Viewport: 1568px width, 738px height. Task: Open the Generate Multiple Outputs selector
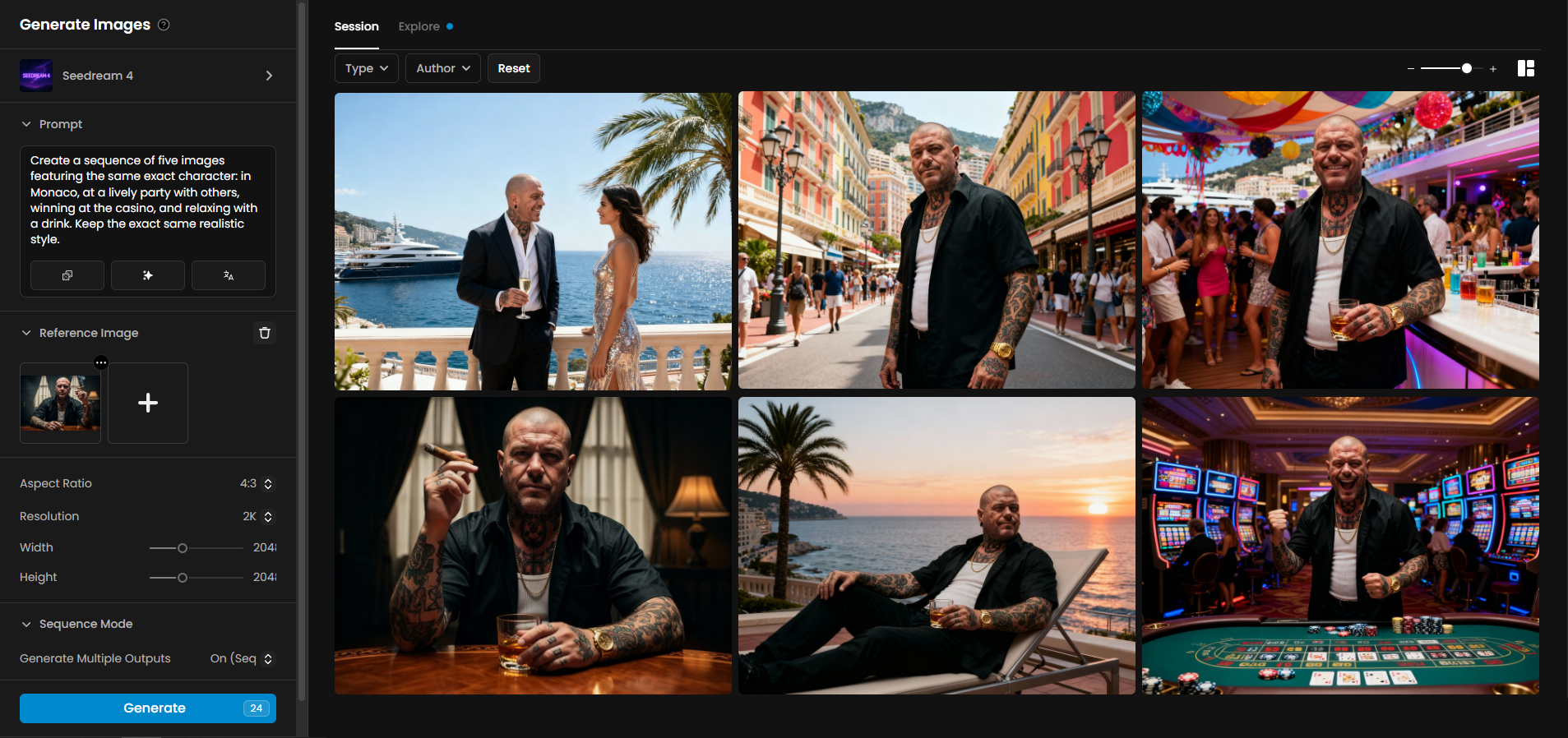pyautogui.click(x=242, y=658)
